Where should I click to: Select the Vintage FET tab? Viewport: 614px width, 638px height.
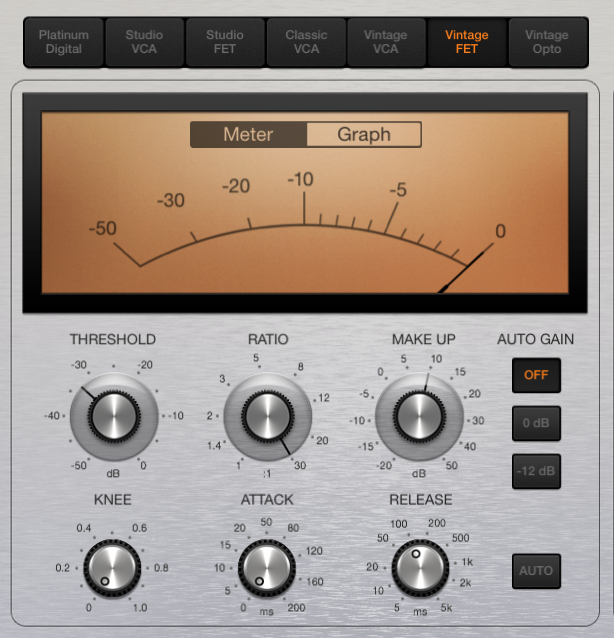[467, 42]
